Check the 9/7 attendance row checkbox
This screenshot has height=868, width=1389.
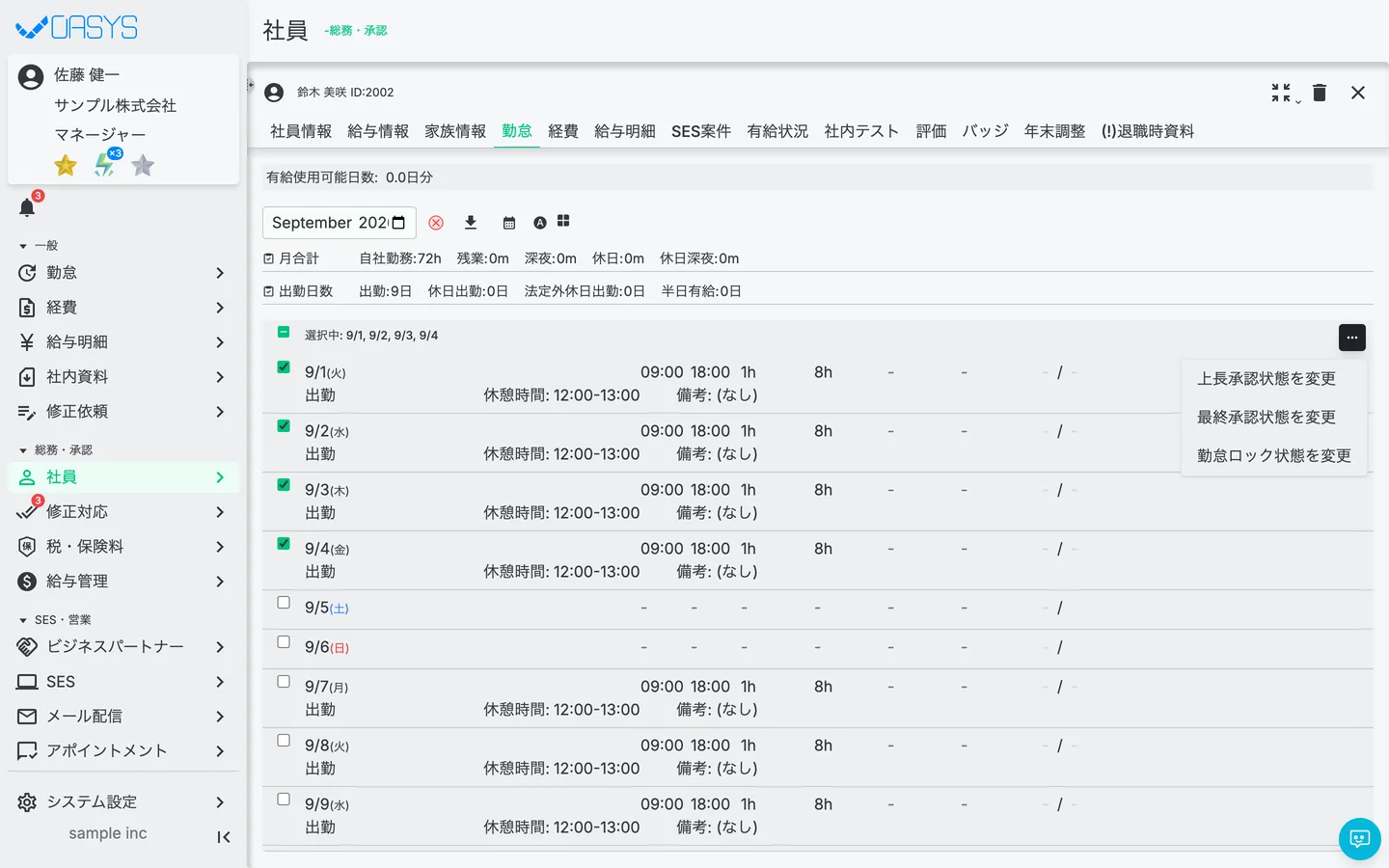click(284, 681)
